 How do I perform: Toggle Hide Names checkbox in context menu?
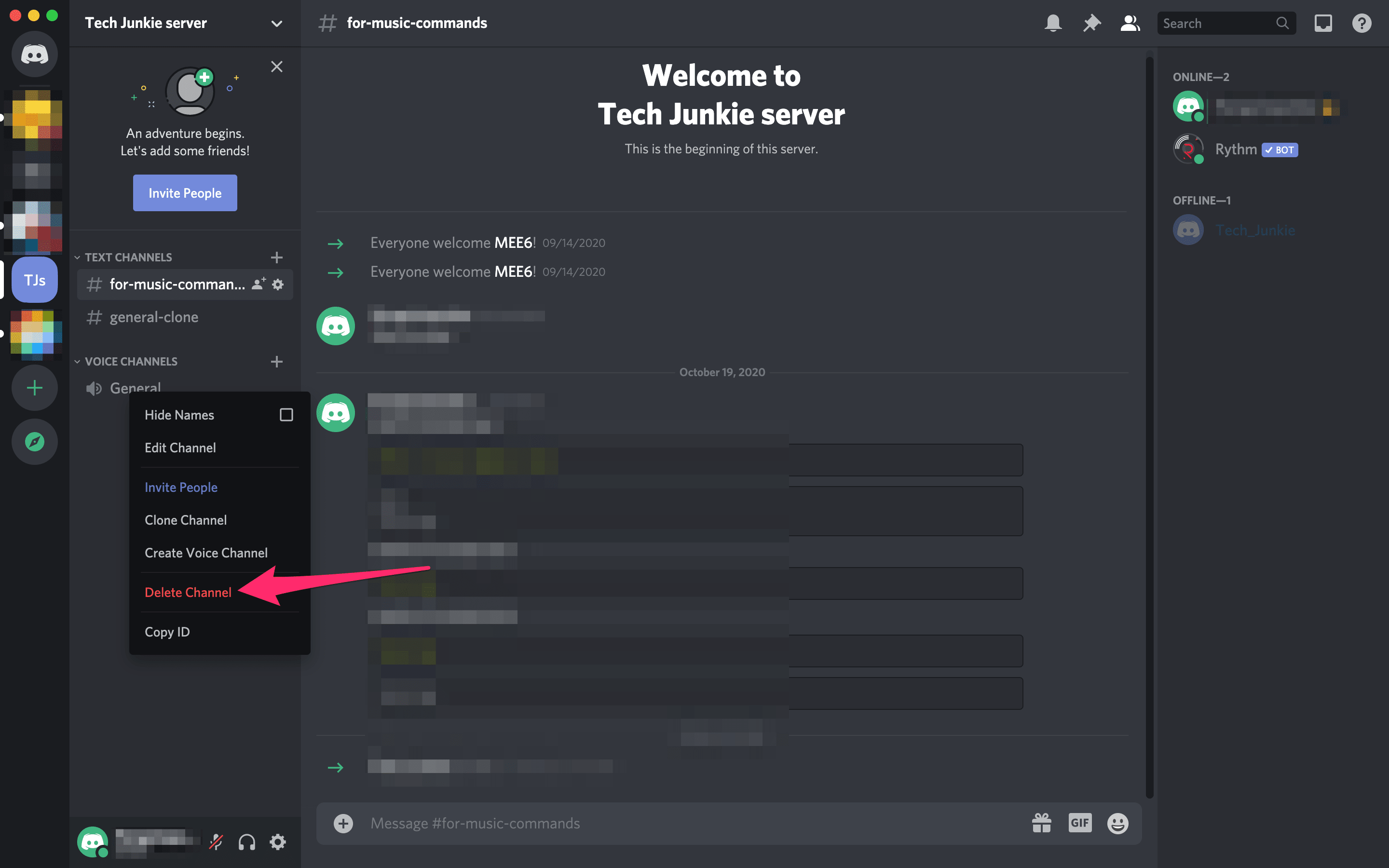[287, 414]
